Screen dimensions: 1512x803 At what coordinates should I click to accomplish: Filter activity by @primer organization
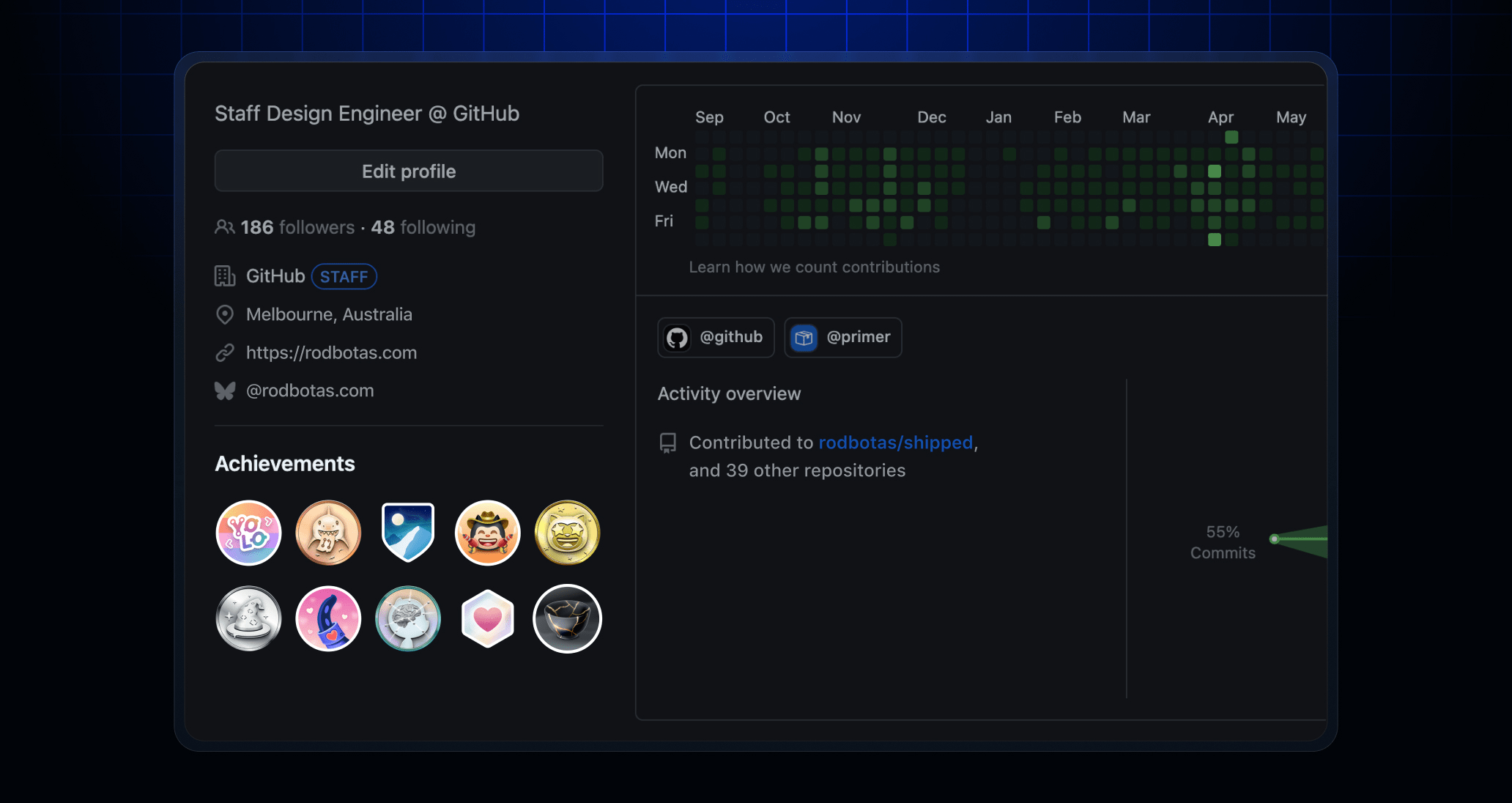pyautogui.click(x=843, y=337)
